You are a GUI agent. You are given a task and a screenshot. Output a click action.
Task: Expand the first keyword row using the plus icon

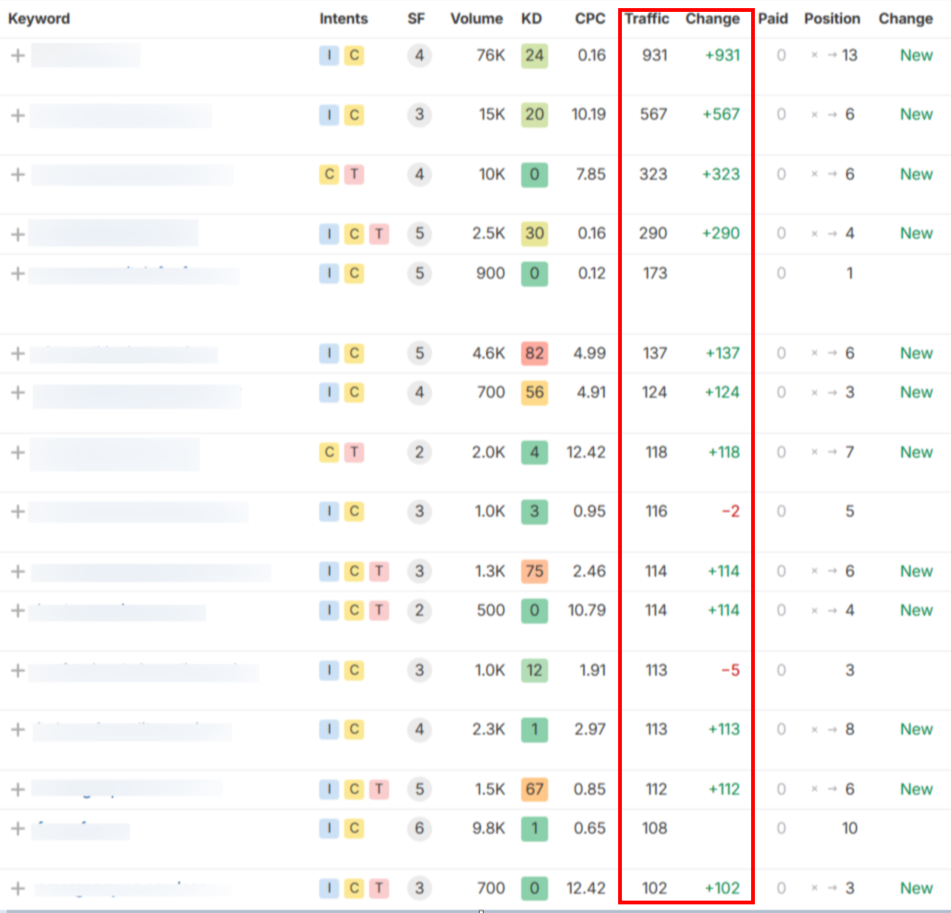coord(16,55)
